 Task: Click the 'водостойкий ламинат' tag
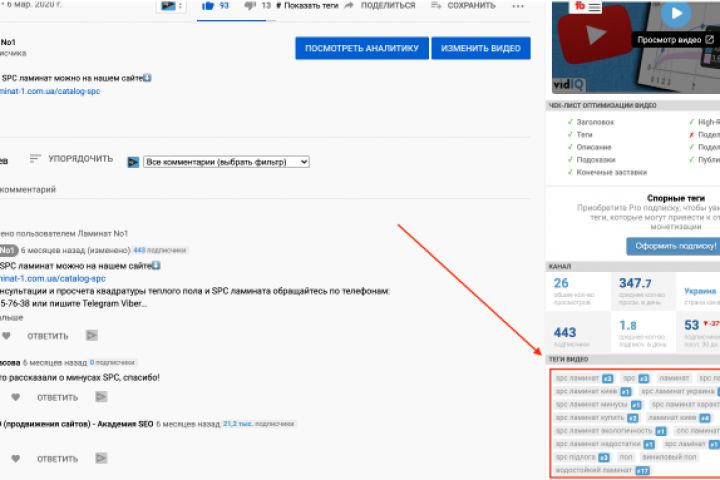[x=593, y=470]
